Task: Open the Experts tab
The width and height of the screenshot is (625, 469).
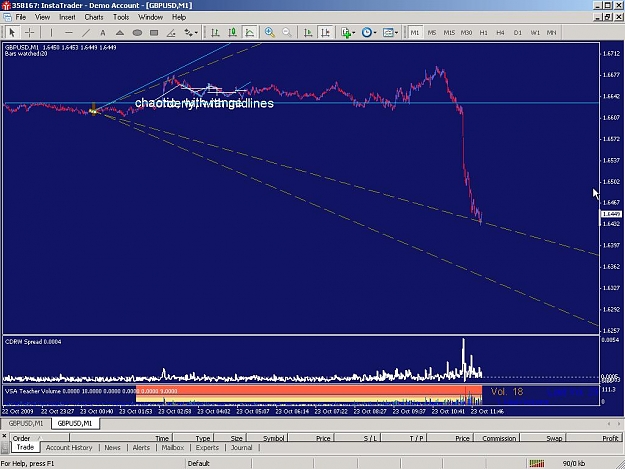Action: click(207, 447)
